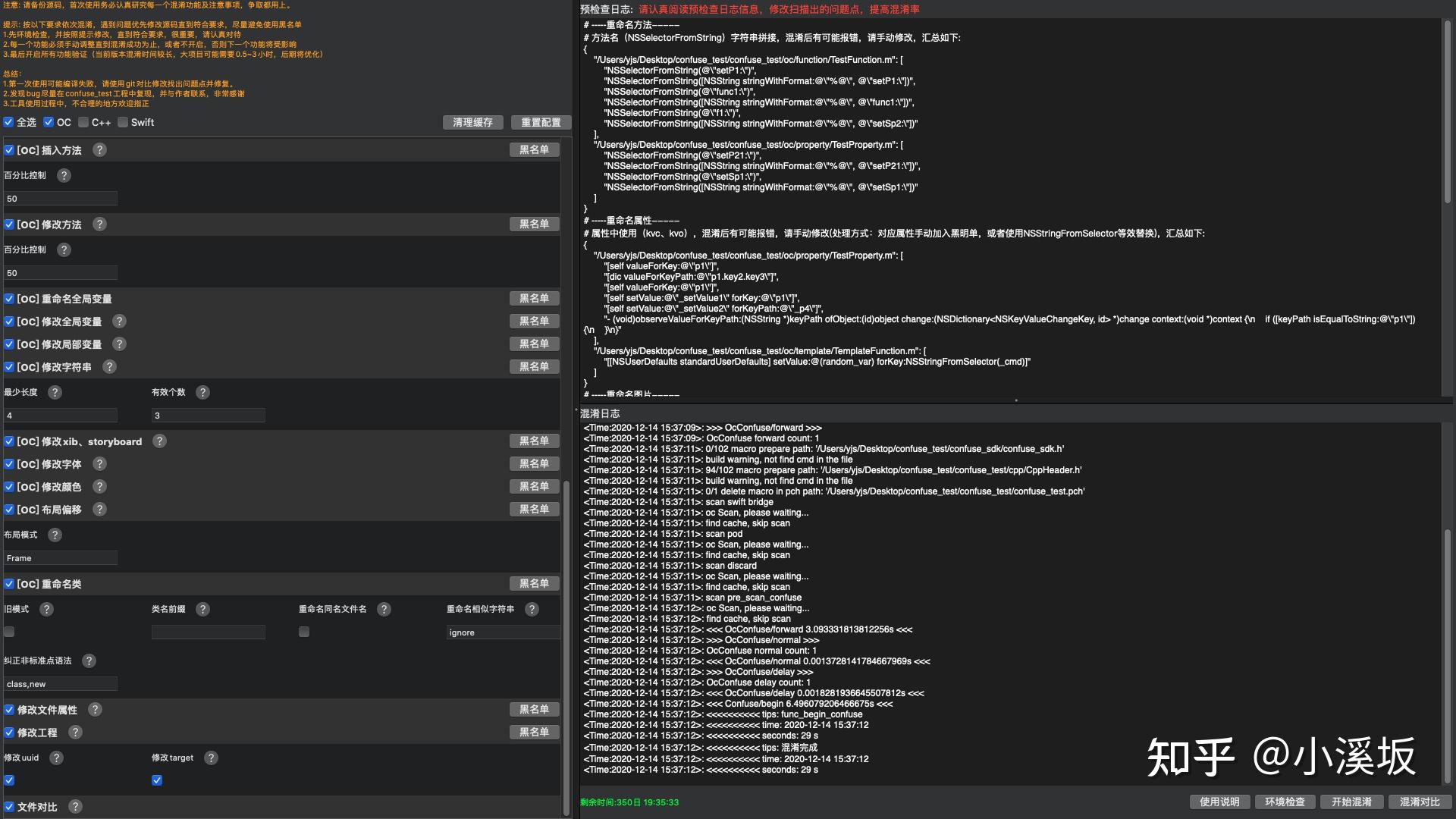The height and width of the screenshot is (819, 1456).
Task: Enable the 旧模式 checkbox
Action: point(9,632)
